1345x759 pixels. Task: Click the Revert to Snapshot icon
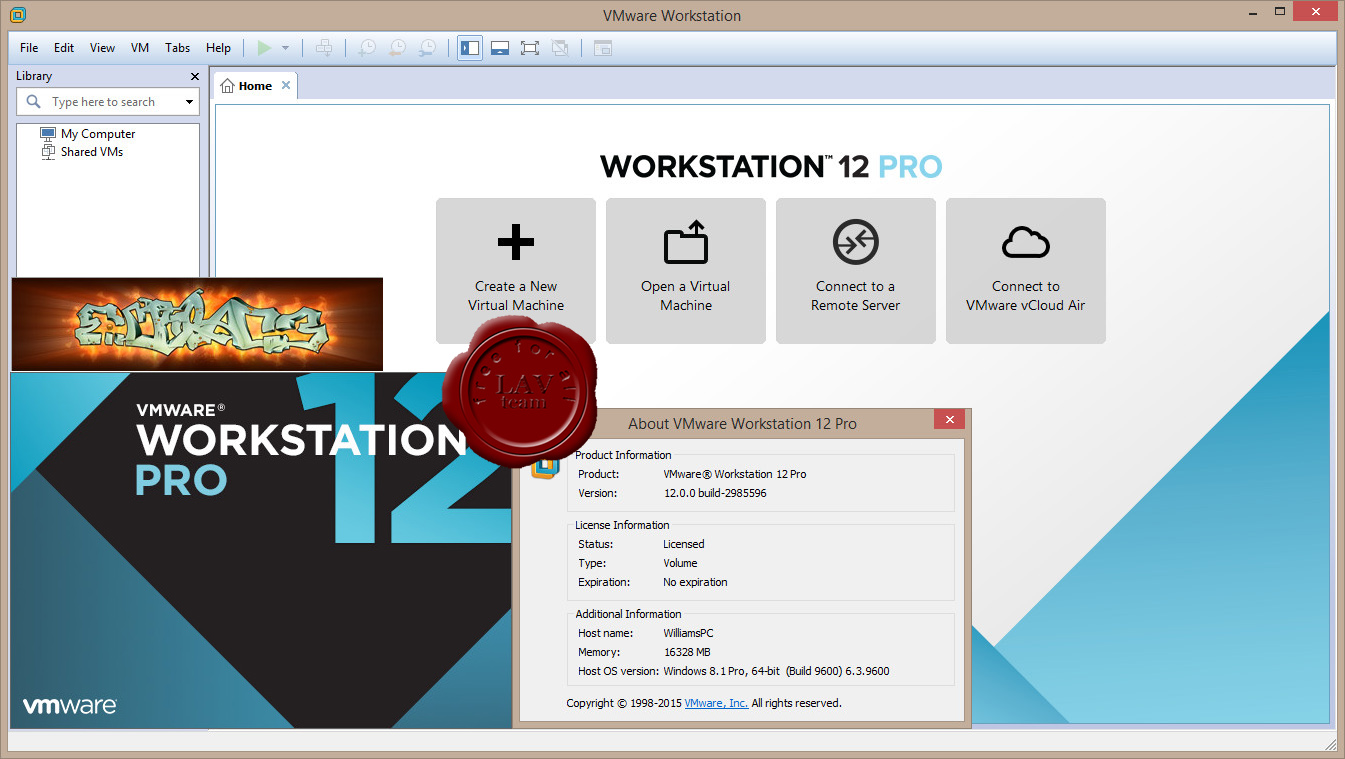click(397, 48)
